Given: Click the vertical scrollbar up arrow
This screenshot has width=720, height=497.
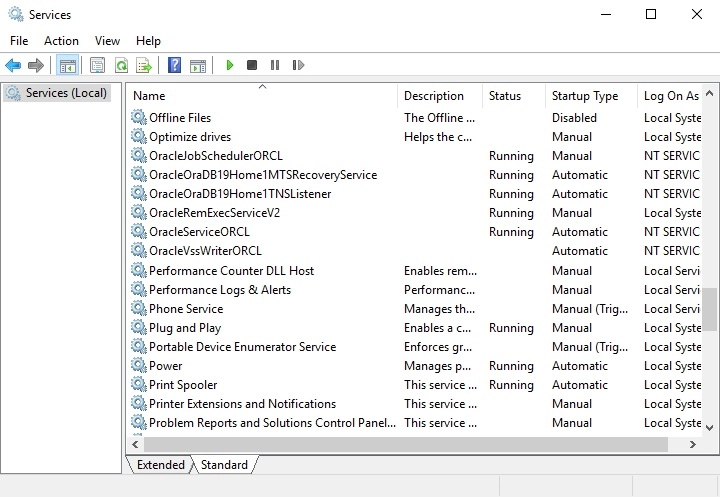Looking at the screenshot, I should coord(709,94).
